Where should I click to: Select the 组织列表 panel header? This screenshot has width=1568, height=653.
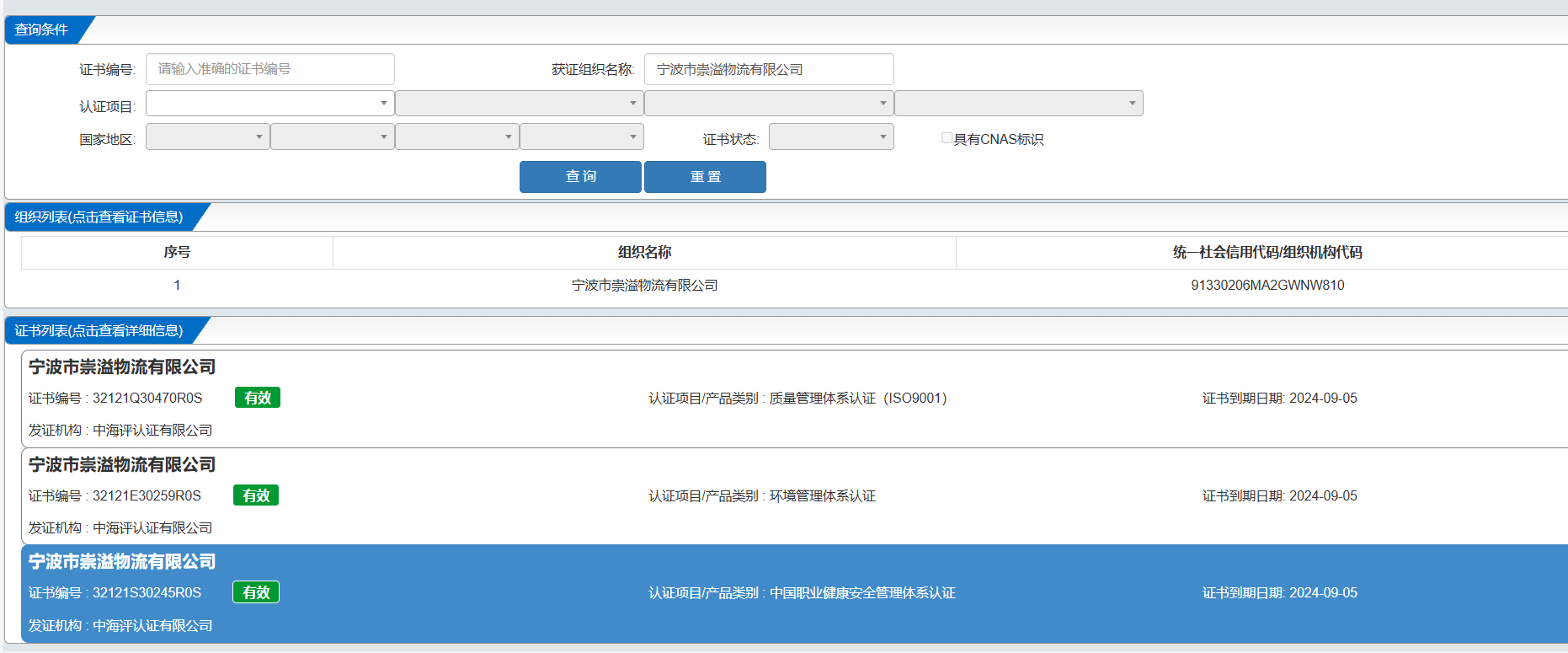tap(99, 217)
